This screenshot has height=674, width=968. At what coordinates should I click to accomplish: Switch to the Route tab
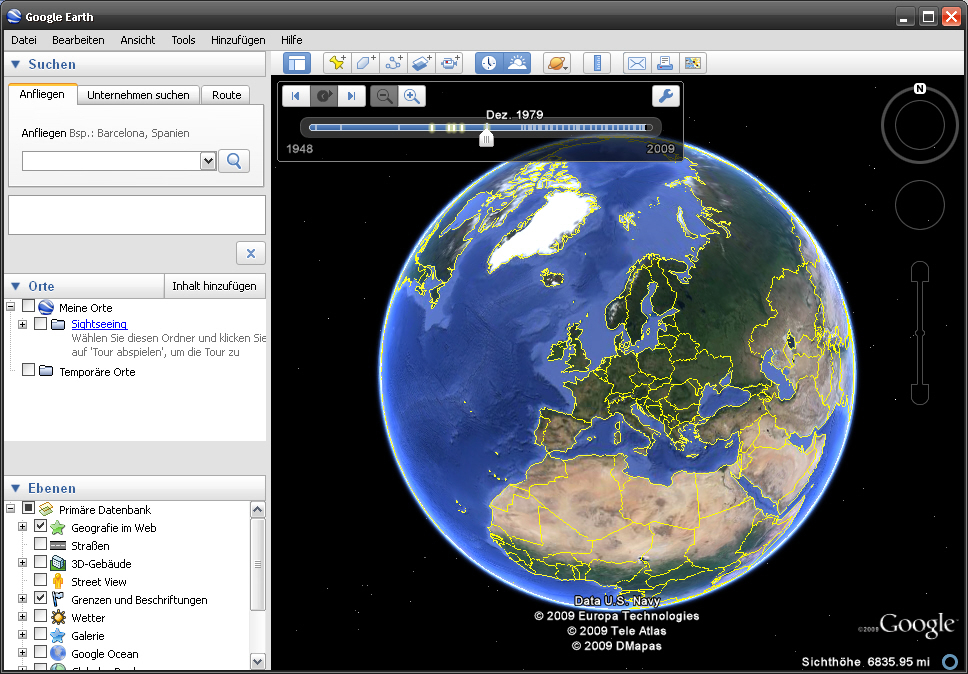[x=227, y=95]
